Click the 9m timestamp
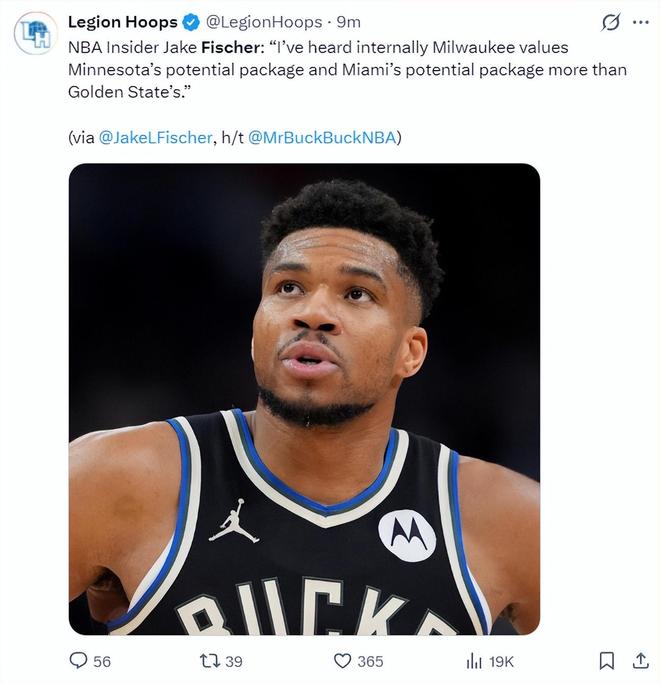 349,22
